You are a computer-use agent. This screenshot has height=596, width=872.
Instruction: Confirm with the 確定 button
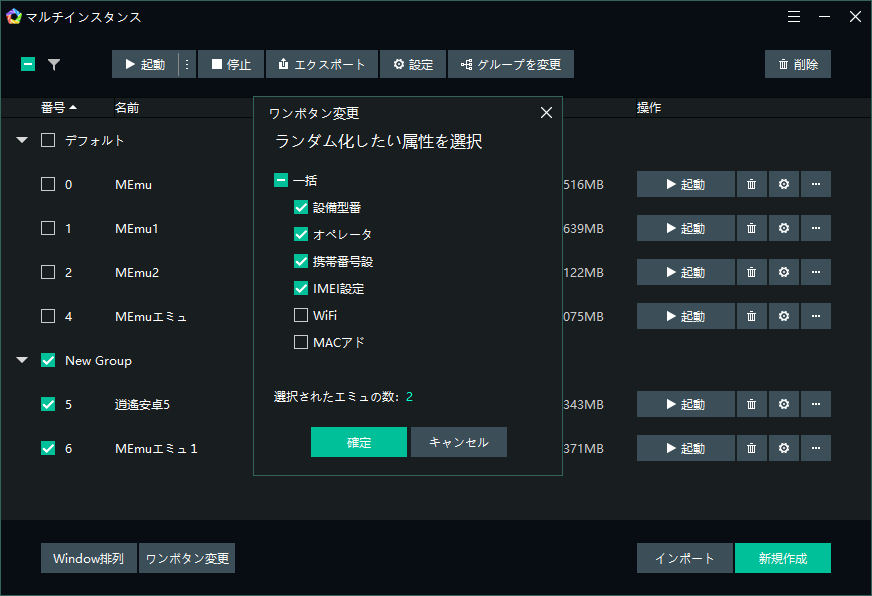click(x=358, y=442)
